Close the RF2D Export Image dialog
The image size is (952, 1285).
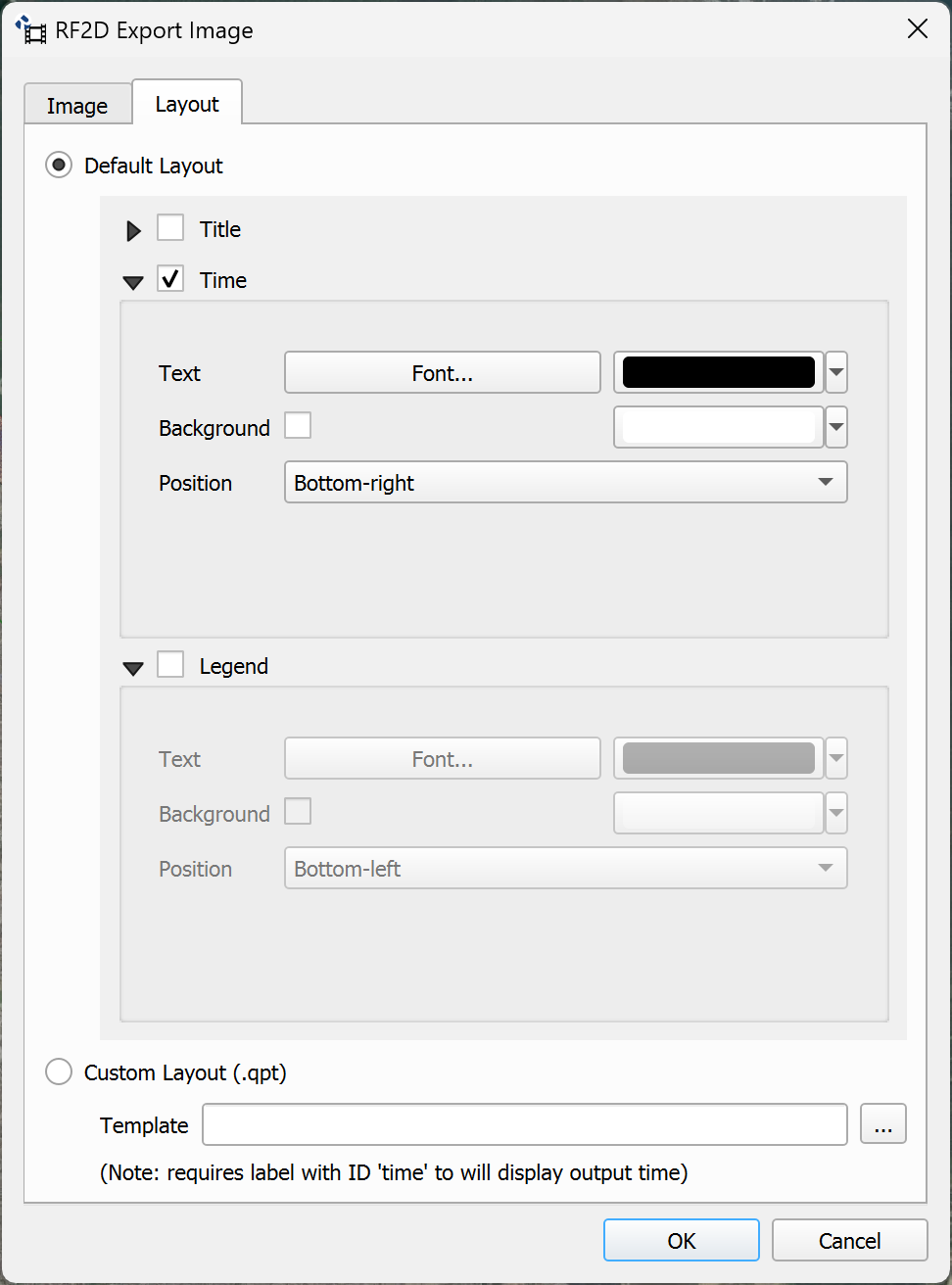[x=917, y=29]
